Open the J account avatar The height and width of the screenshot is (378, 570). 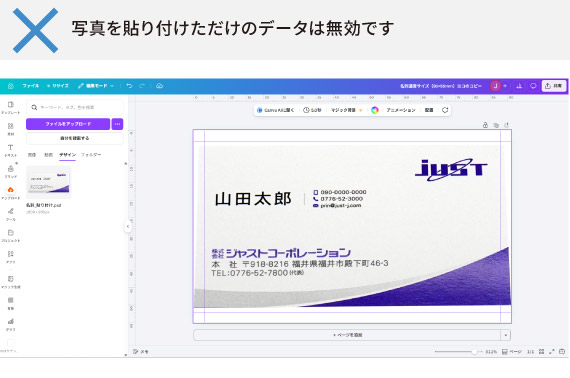coord(495,86)
